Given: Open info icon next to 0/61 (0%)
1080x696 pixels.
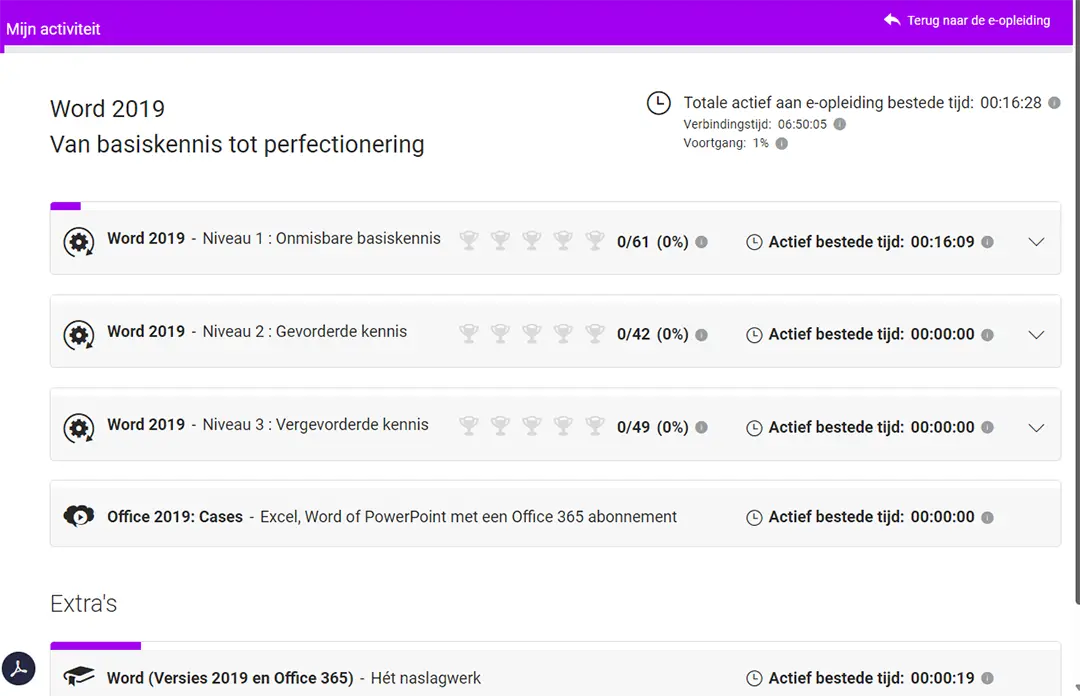Looking at the screenshot, I should (701, 242).
